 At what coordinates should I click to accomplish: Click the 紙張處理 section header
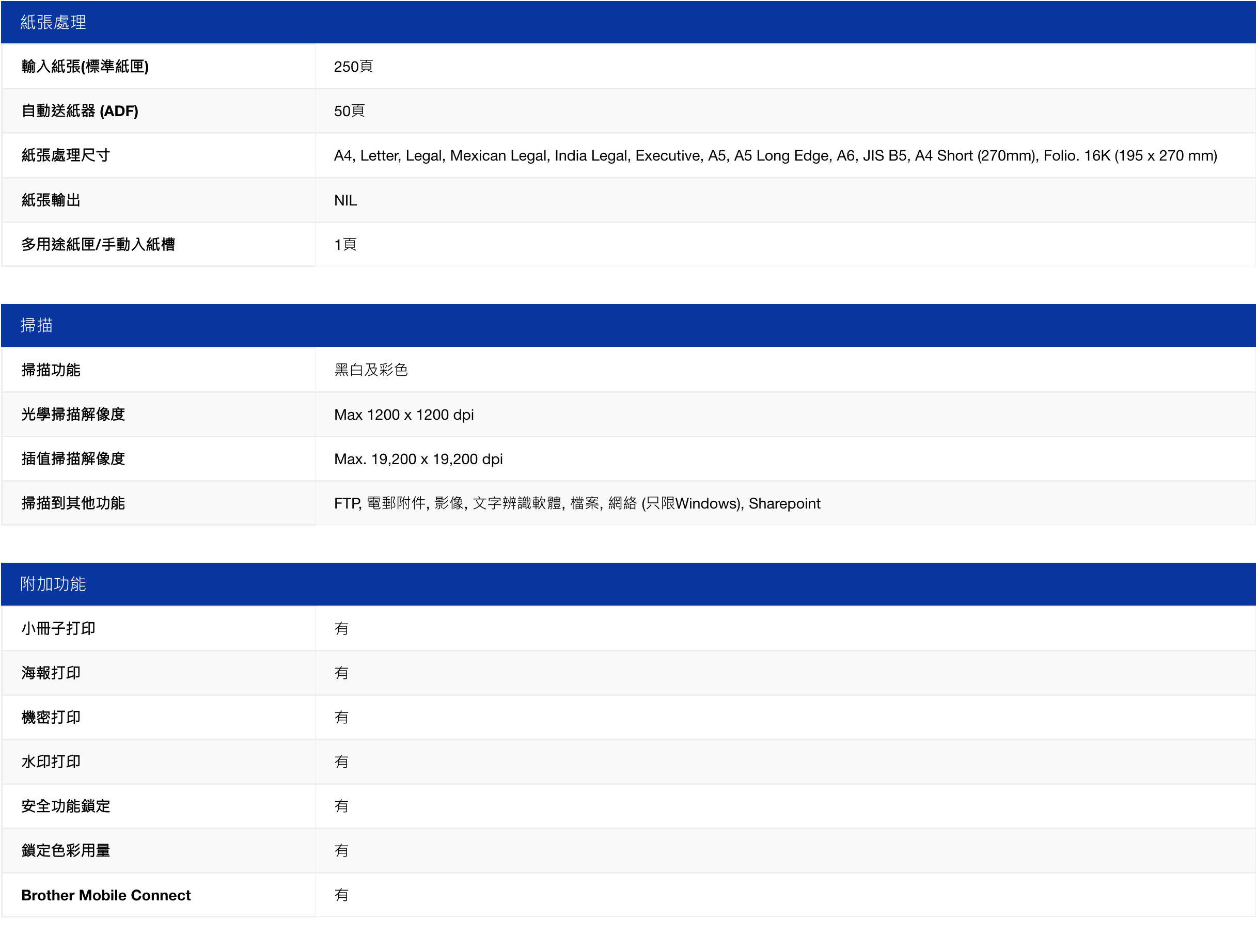point(53,22)
